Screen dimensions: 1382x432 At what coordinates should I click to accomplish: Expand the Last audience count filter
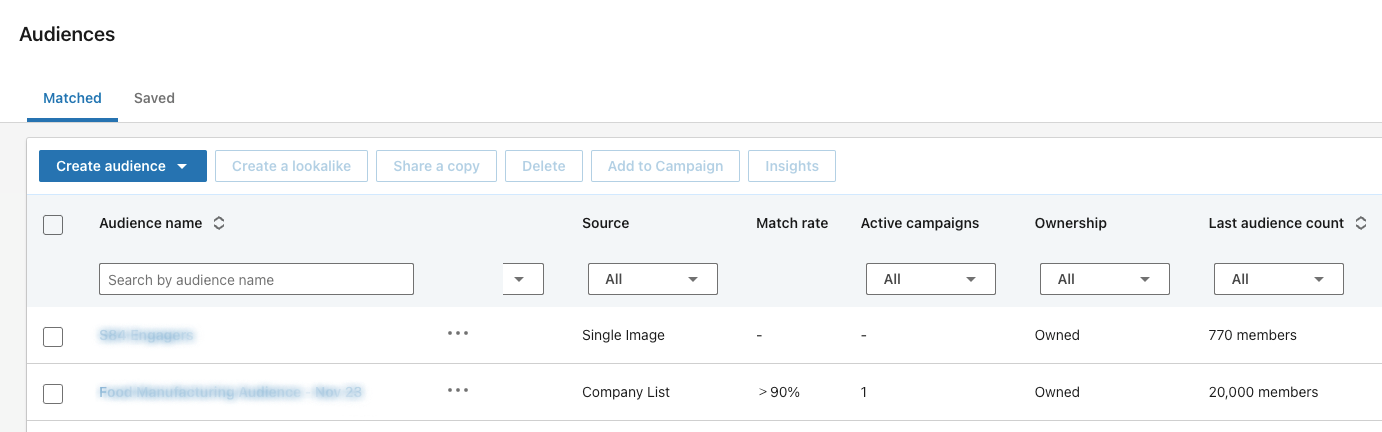coord(1278,280)
